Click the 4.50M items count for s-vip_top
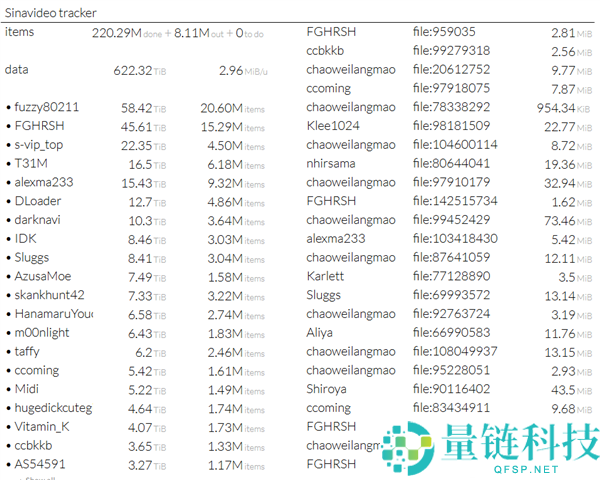 point(236,146)
